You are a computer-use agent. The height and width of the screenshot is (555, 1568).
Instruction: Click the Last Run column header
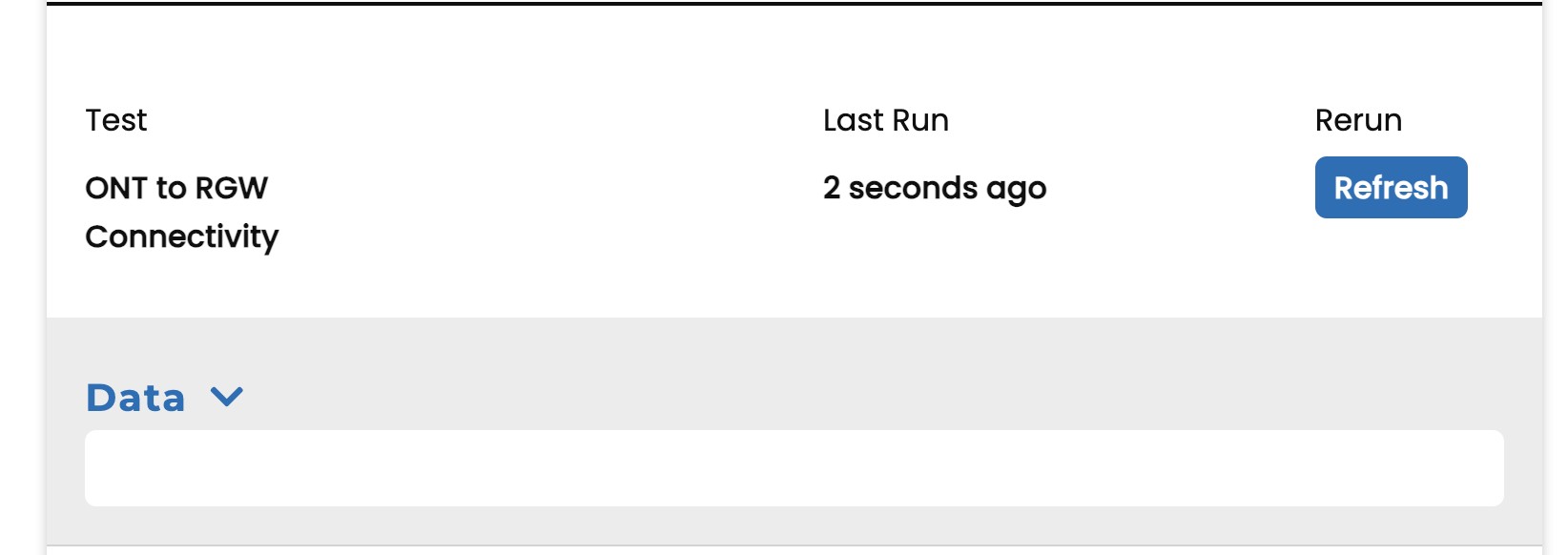(x=885, y=120)
